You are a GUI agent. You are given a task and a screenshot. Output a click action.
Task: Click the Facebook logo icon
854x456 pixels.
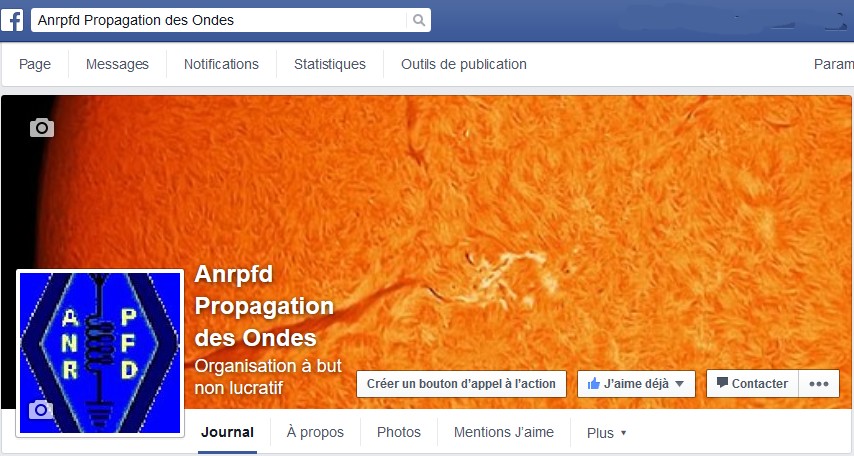[x=12, y=20]
